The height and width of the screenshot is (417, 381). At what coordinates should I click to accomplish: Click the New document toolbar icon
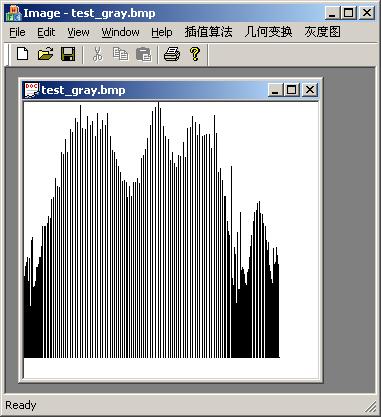tap(22, 54)
